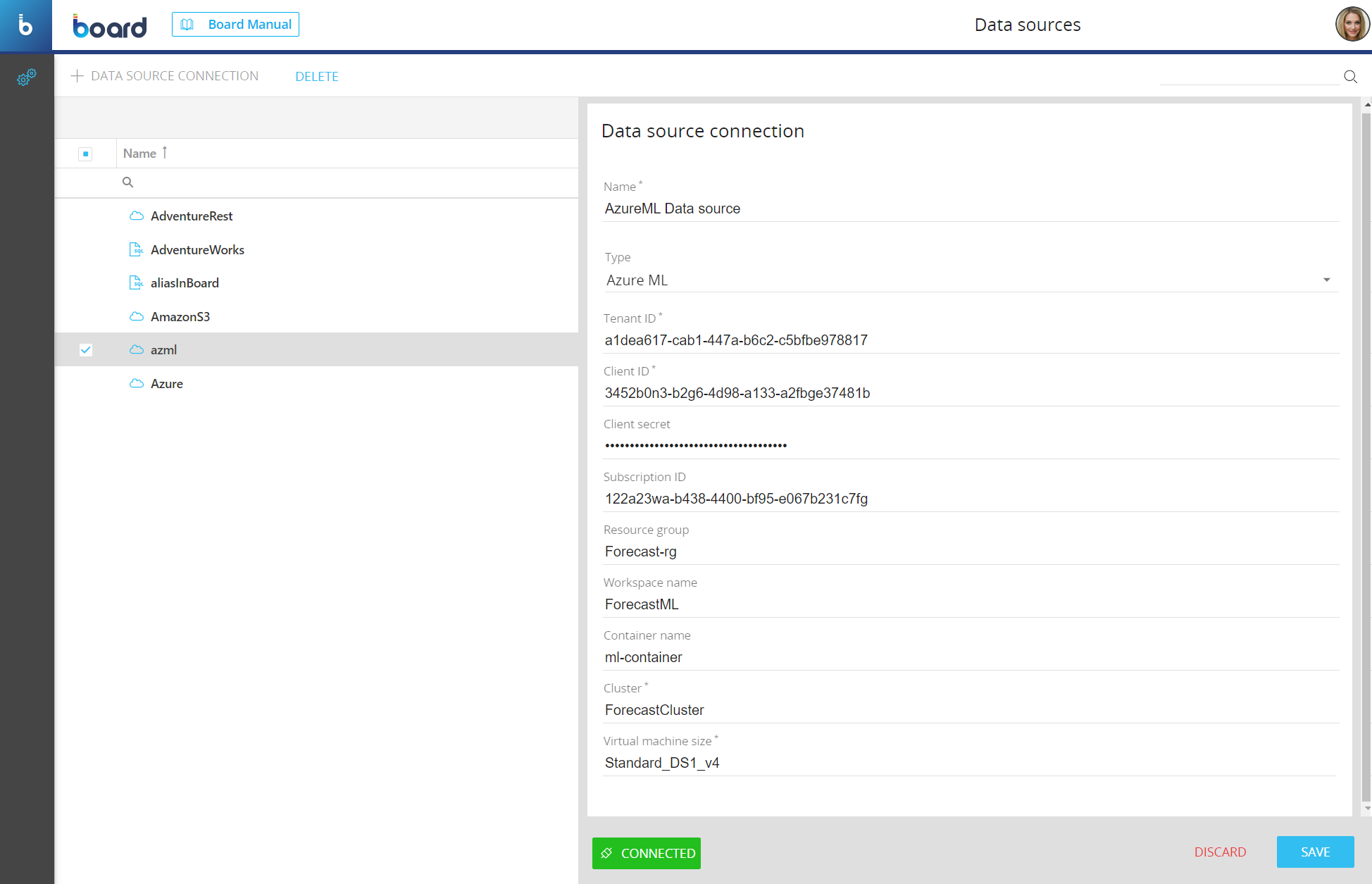Click the top-right search input field
The height and width of the screenshot is (884, 1372).
tap(1249, 76)
